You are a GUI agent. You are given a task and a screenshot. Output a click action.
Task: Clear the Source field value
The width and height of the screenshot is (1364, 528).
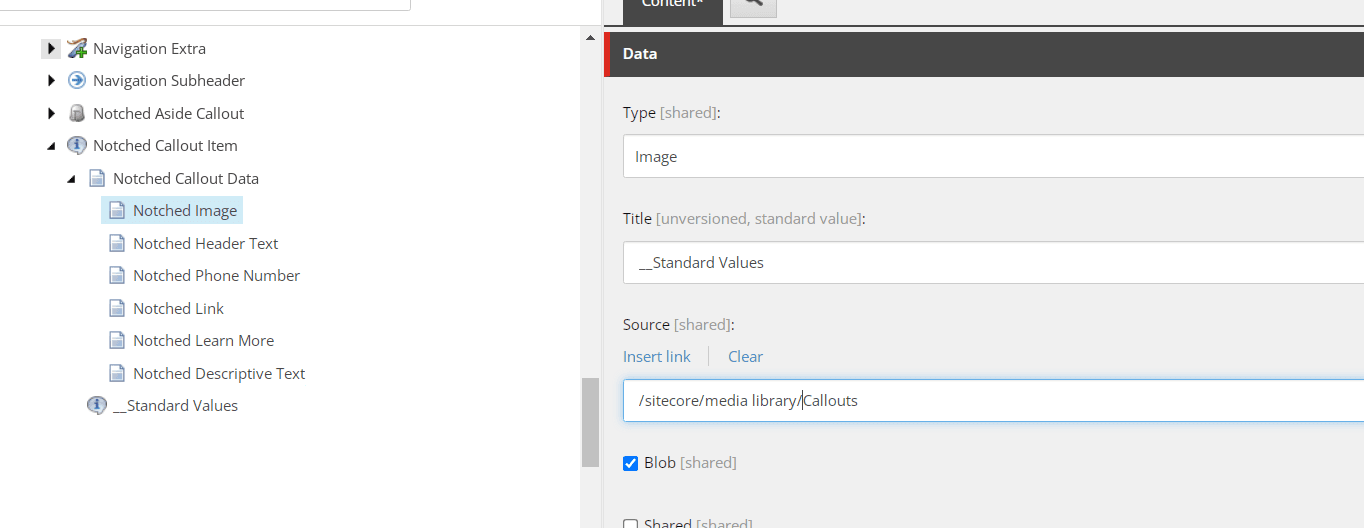745,357
